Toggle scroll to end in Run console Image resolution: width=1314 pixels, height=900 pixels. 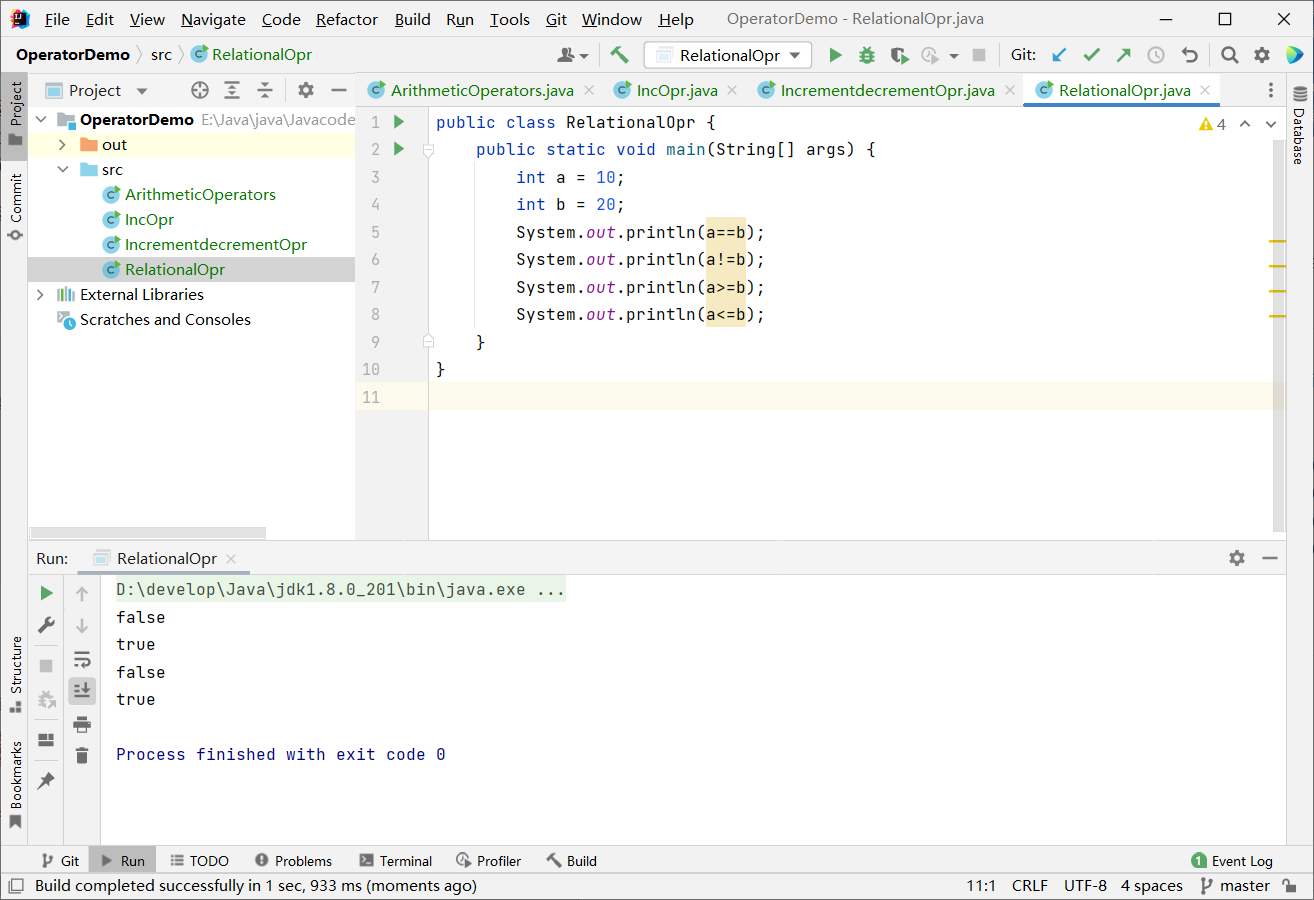coord(82,690)
